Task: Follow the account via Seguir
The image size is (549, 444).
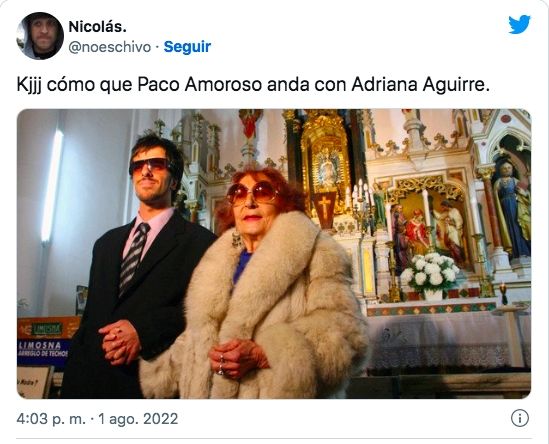Action: (187, 47)
